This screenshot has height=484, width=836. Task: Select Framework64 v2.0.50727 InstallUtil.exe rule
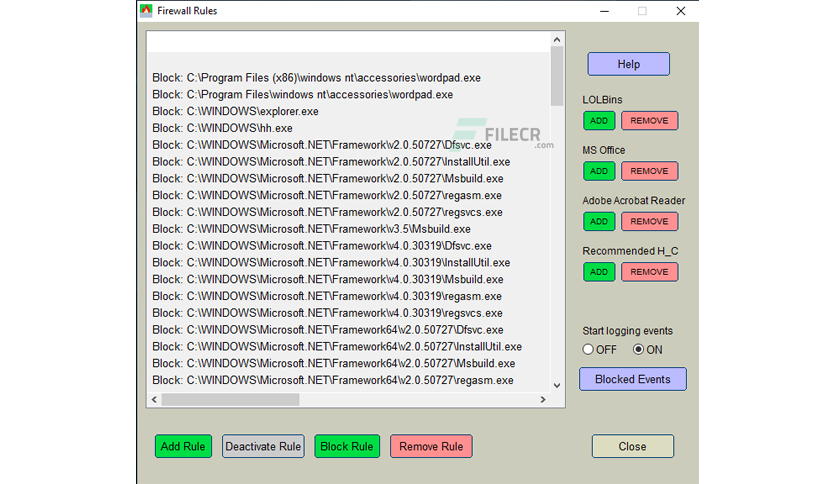point(337,346)
